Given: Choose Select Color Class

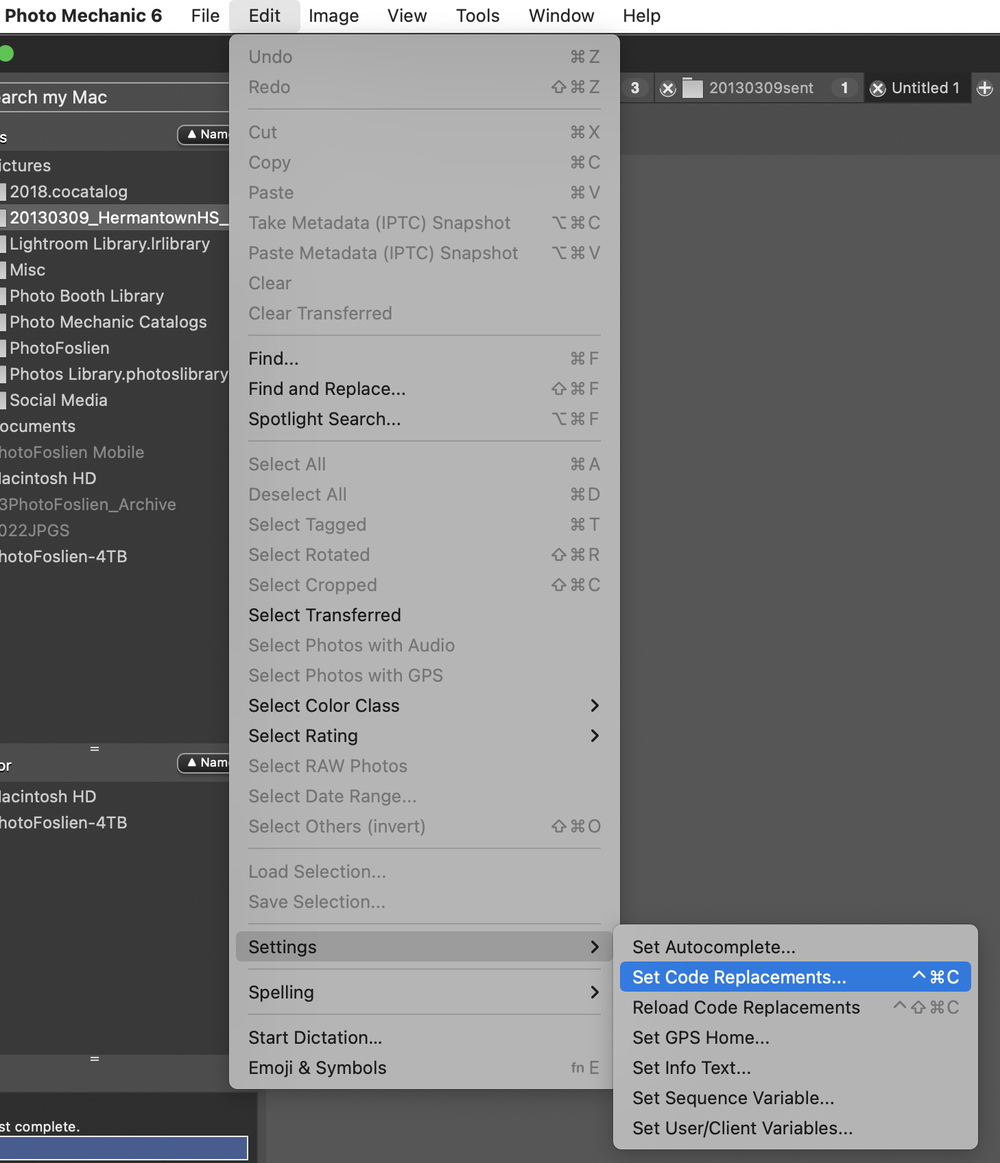Looking at the screenshot, I should pyautogui.click(x=424, y=705).
